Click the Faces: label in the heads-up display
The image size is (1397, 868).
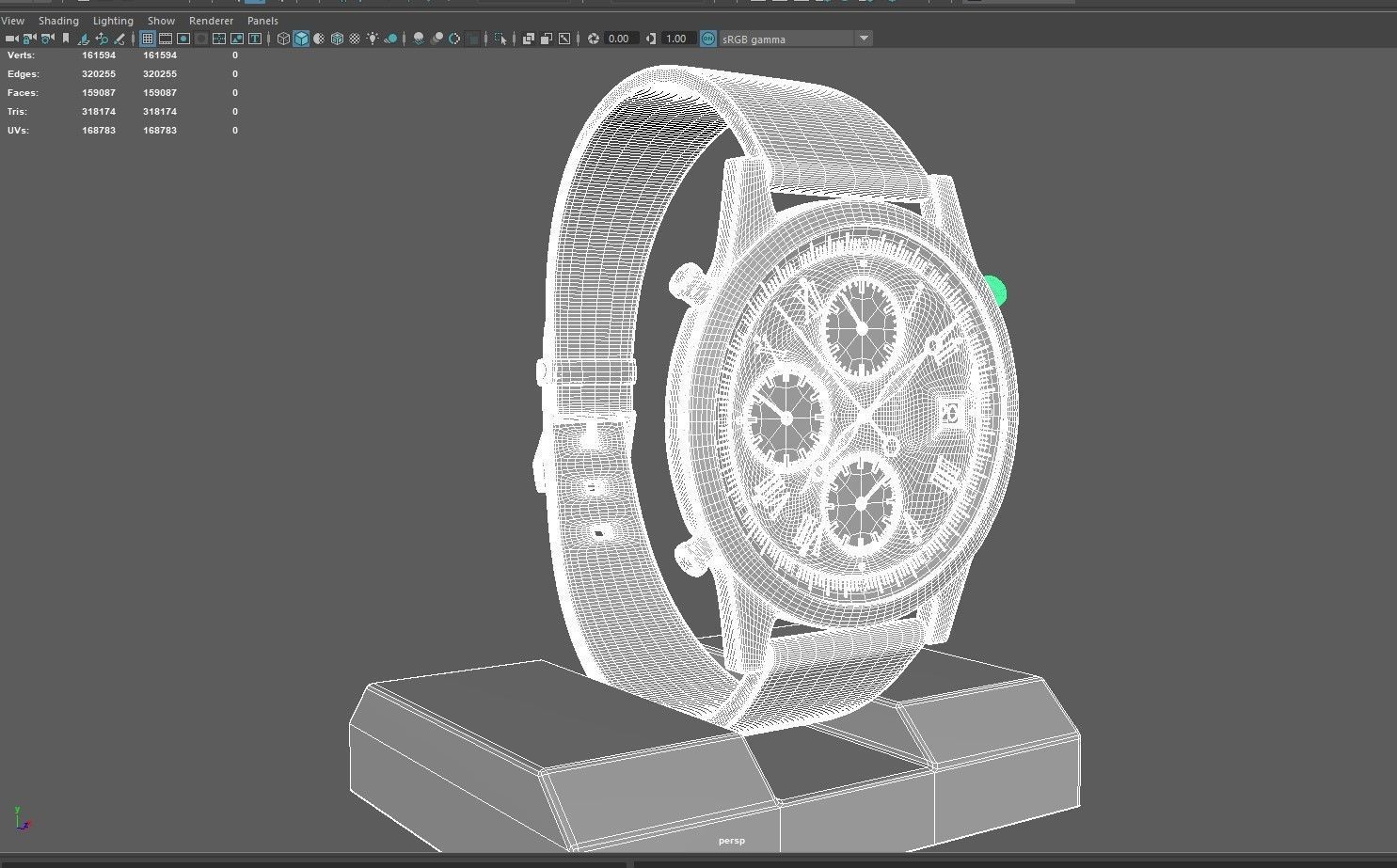click(x=23, y=93)
